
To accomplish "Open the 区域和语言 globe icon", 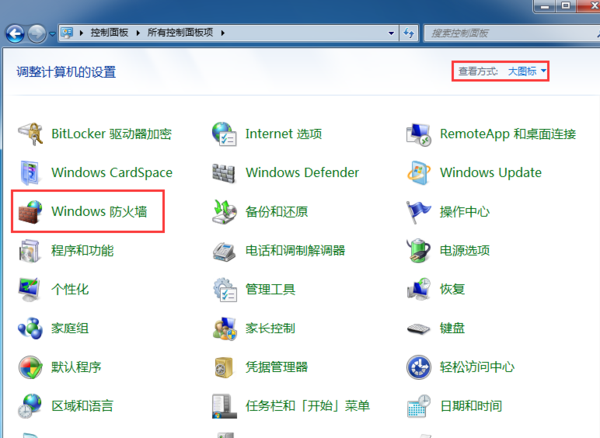I will (30, 406).
